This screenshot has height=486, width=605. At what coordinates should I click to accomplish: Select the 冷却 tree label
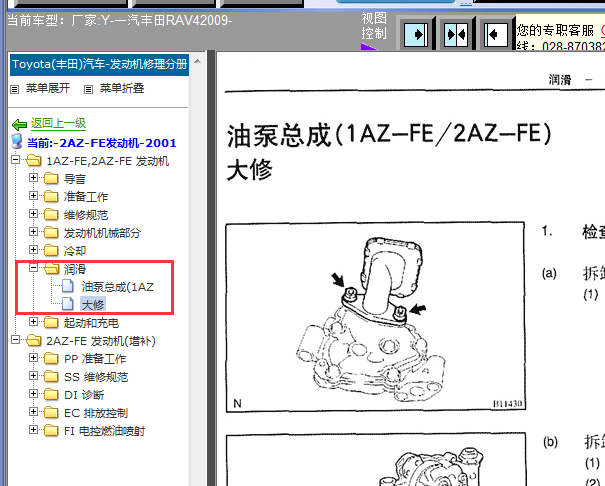(75, 251)
